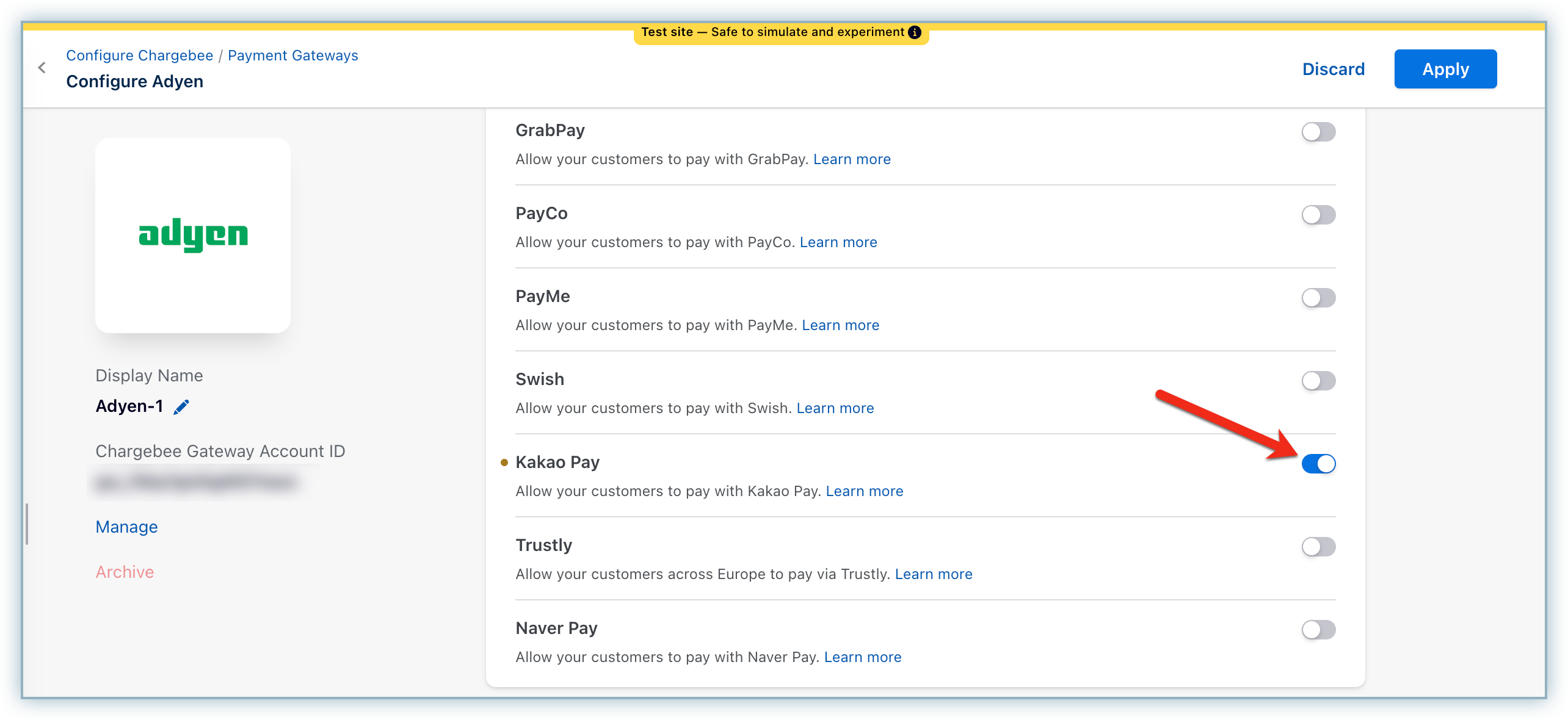
Task: Open Trustly Learn more link
Action: pyautogui.click(x=934, y=574)
